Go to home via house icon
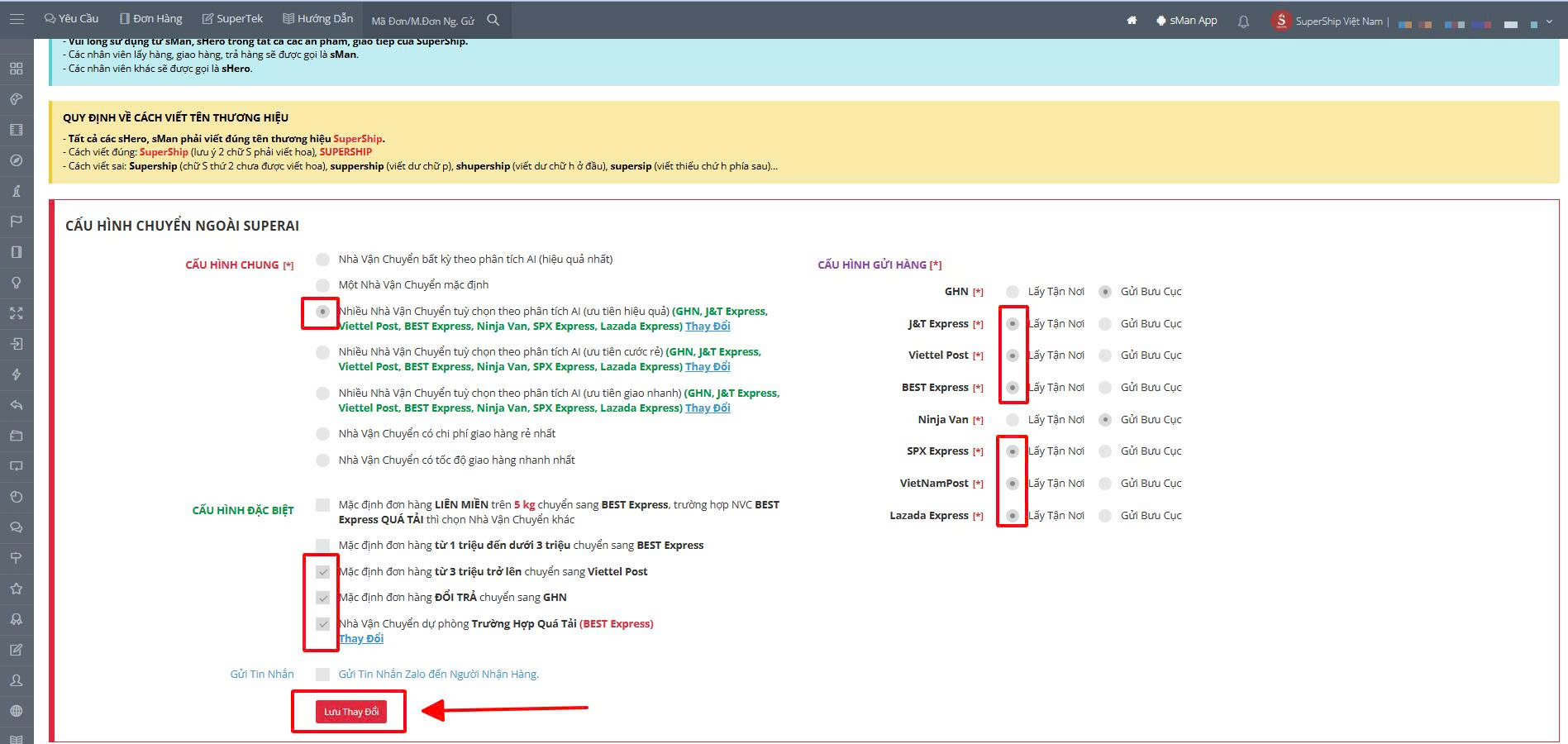The width and height of the screenshot is (1568, 744). (x=1132, y=21)
